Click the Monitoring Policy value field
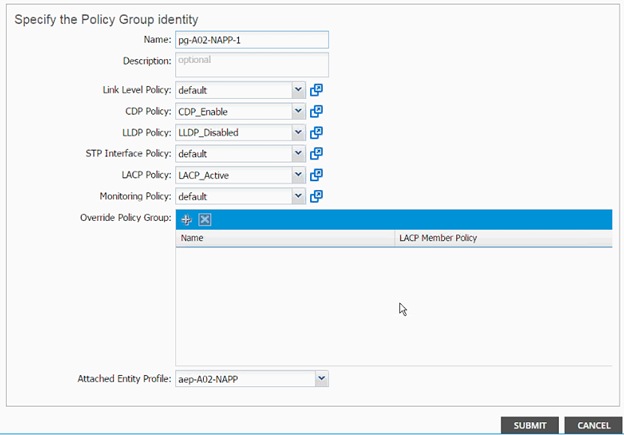The width and height of the screenshot is (624, 435). [234, 196]
